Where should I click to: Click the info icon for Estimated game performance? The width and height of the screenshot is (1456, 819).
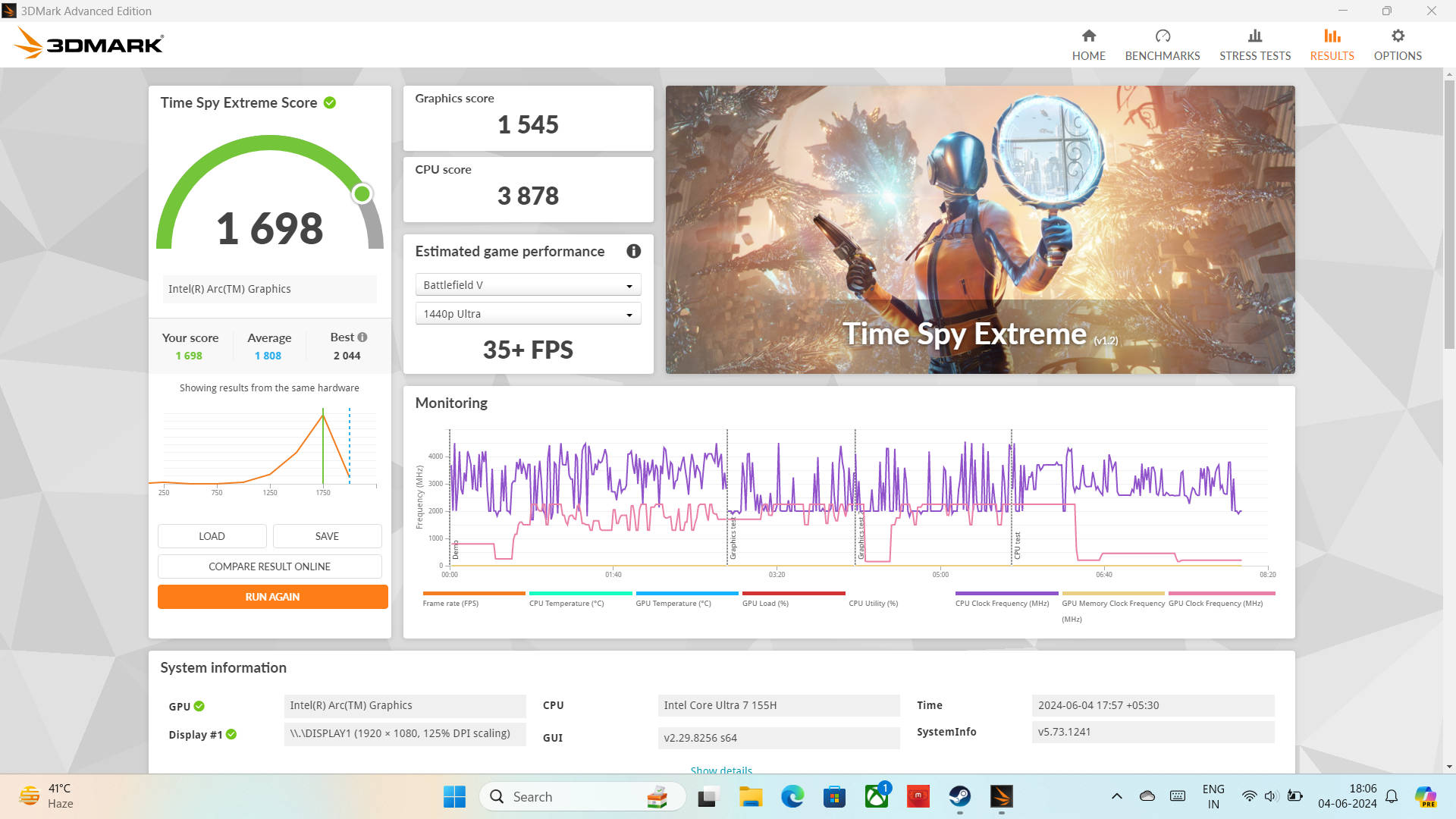point(634,252)
